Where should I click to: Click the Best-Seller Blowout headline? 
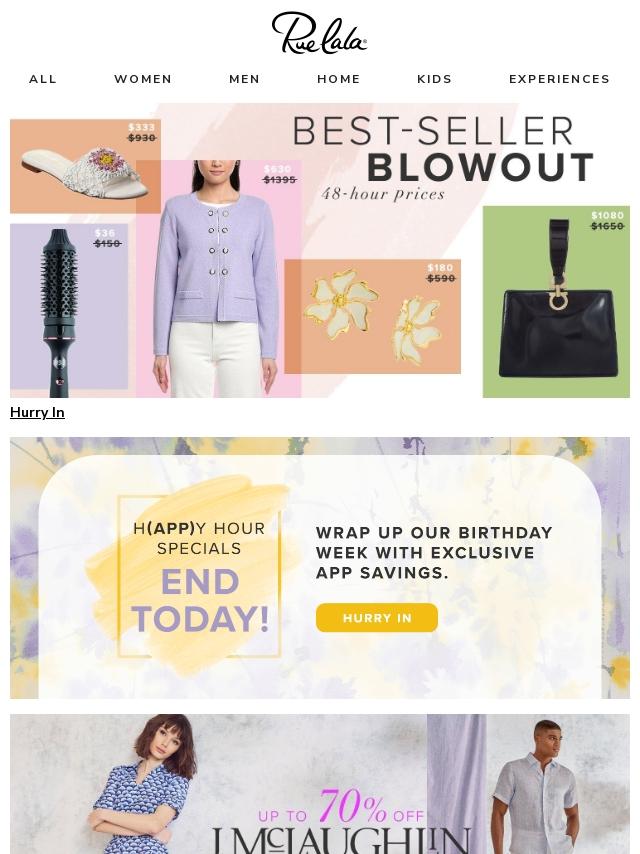443,149
